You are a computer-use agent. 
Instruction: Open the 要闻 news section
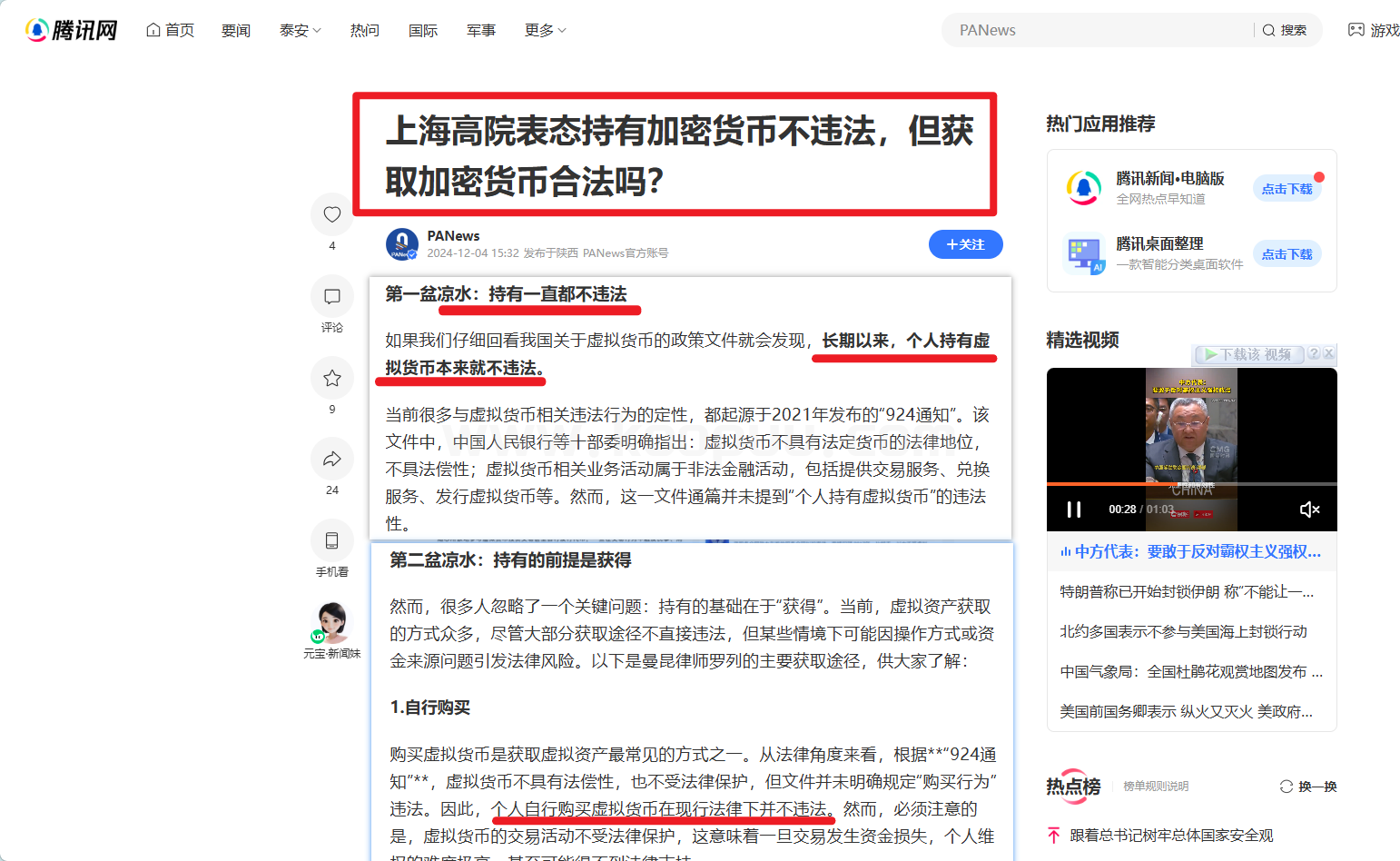point(236,30)
